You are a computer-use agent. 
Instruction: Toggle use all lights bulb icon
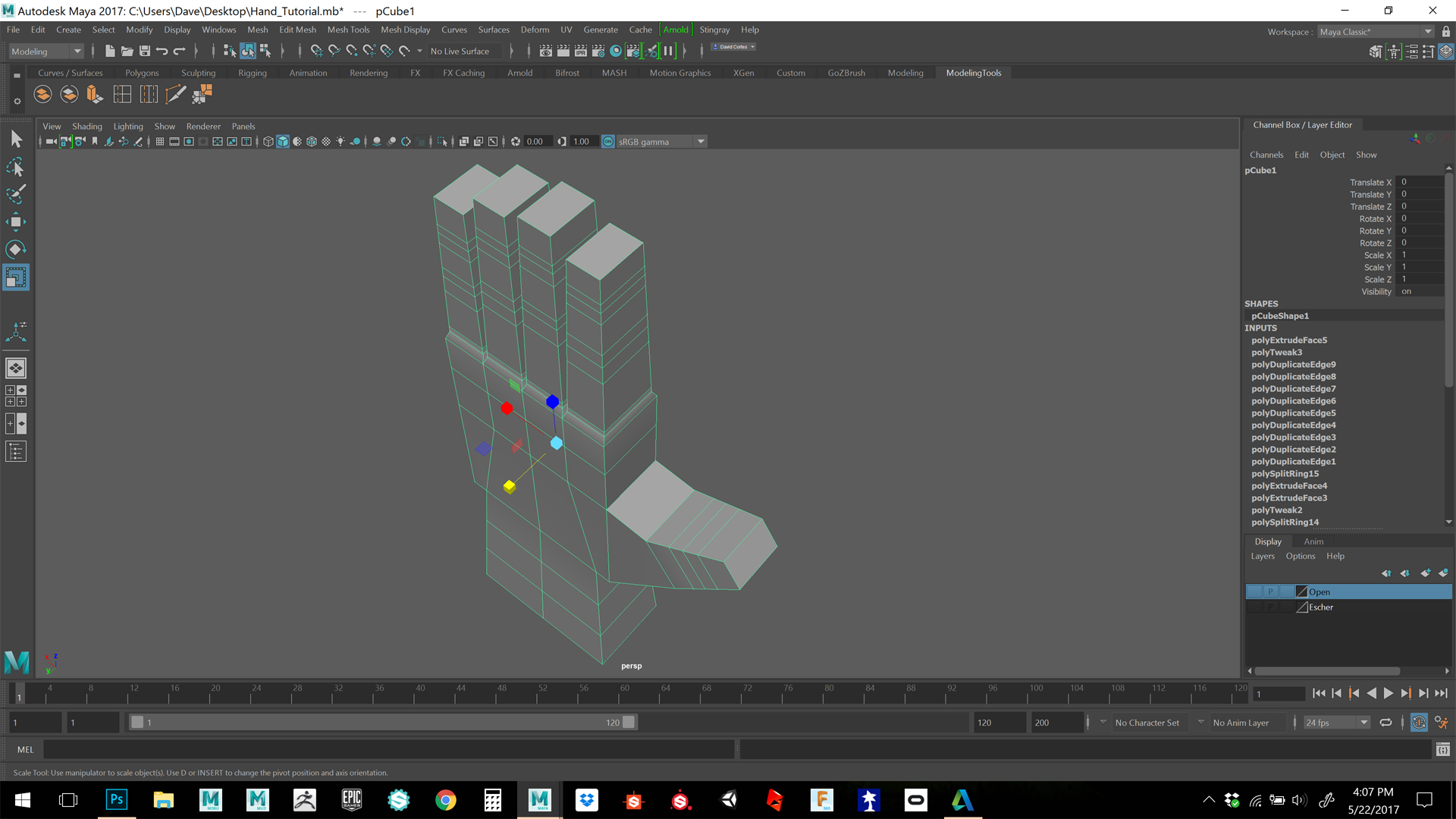[340, 142]
